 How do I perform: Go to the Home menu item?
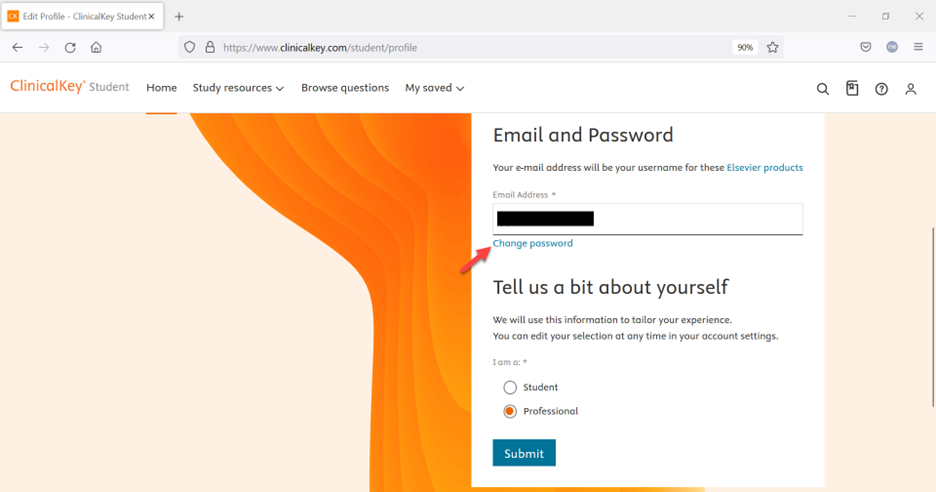pyautogui.click(x=161, y=88)
